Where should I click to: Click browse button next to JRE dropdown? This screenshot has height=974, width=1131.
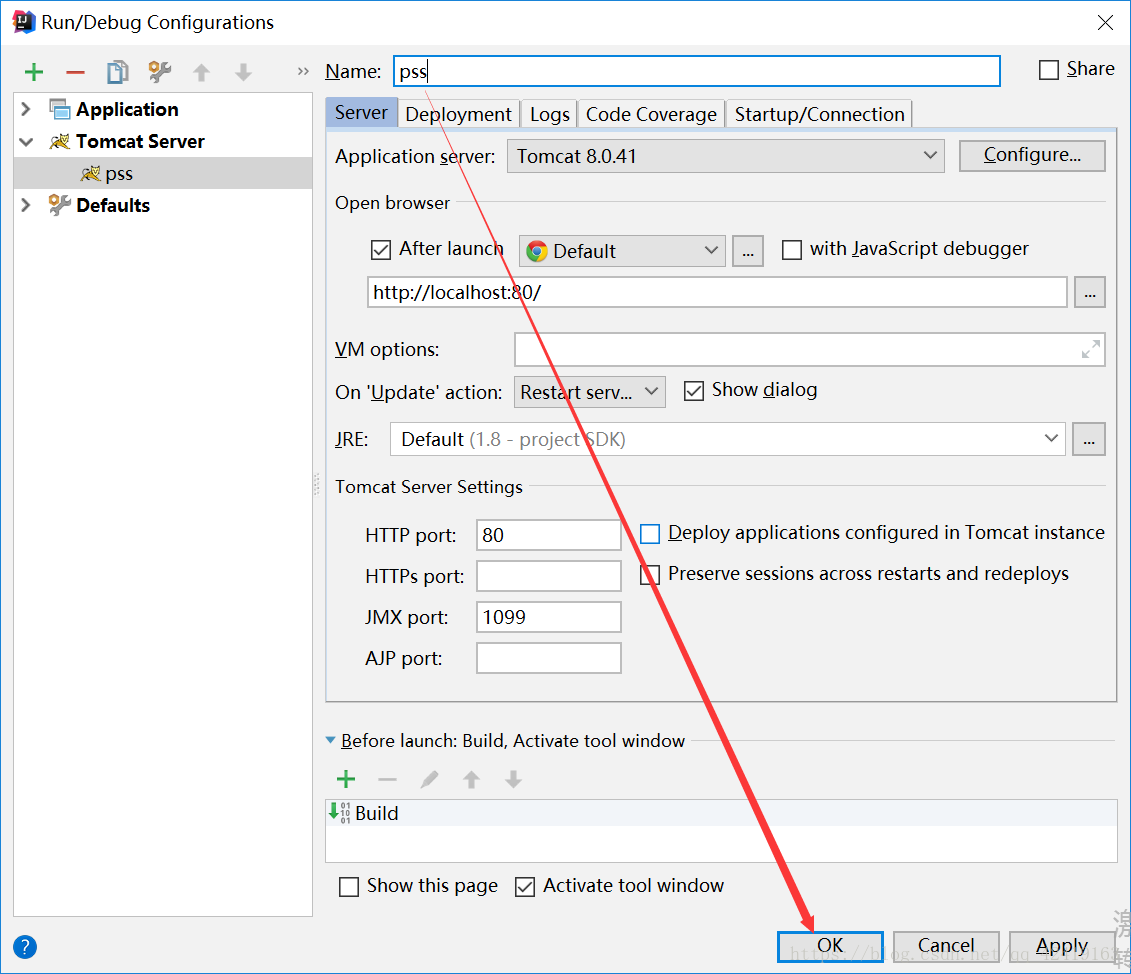[1089, 439]
